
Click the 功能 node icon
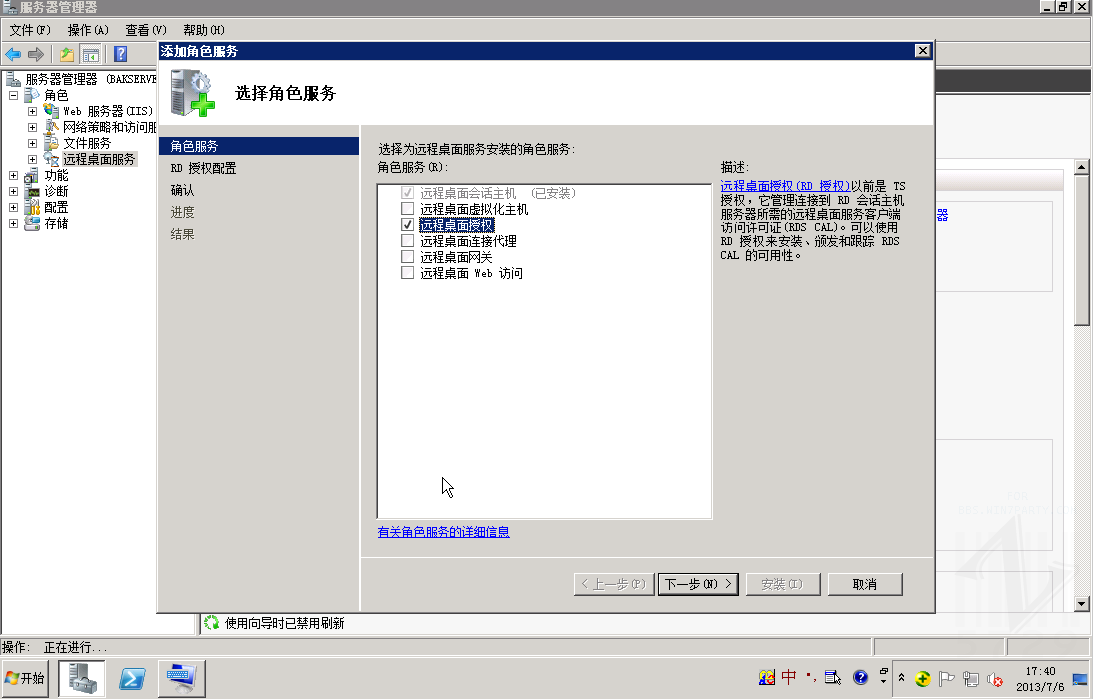point(31,175)
